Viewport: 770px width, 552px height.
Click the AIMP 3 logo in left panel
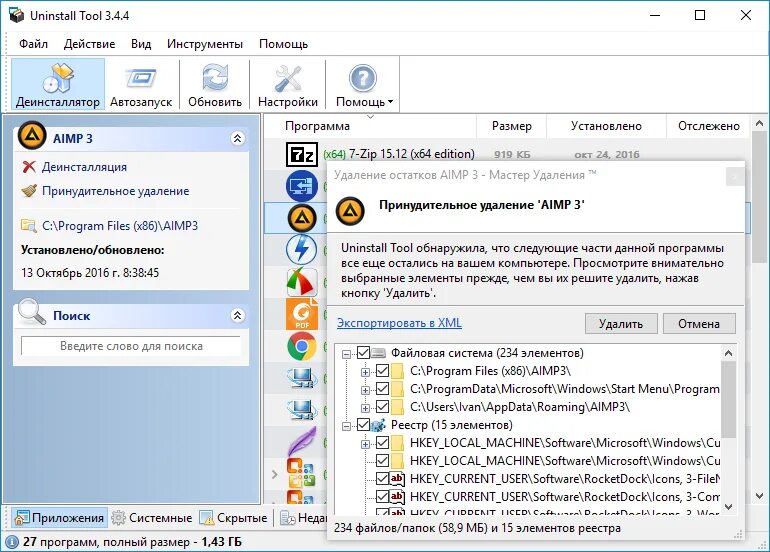(x=32, y=135)
